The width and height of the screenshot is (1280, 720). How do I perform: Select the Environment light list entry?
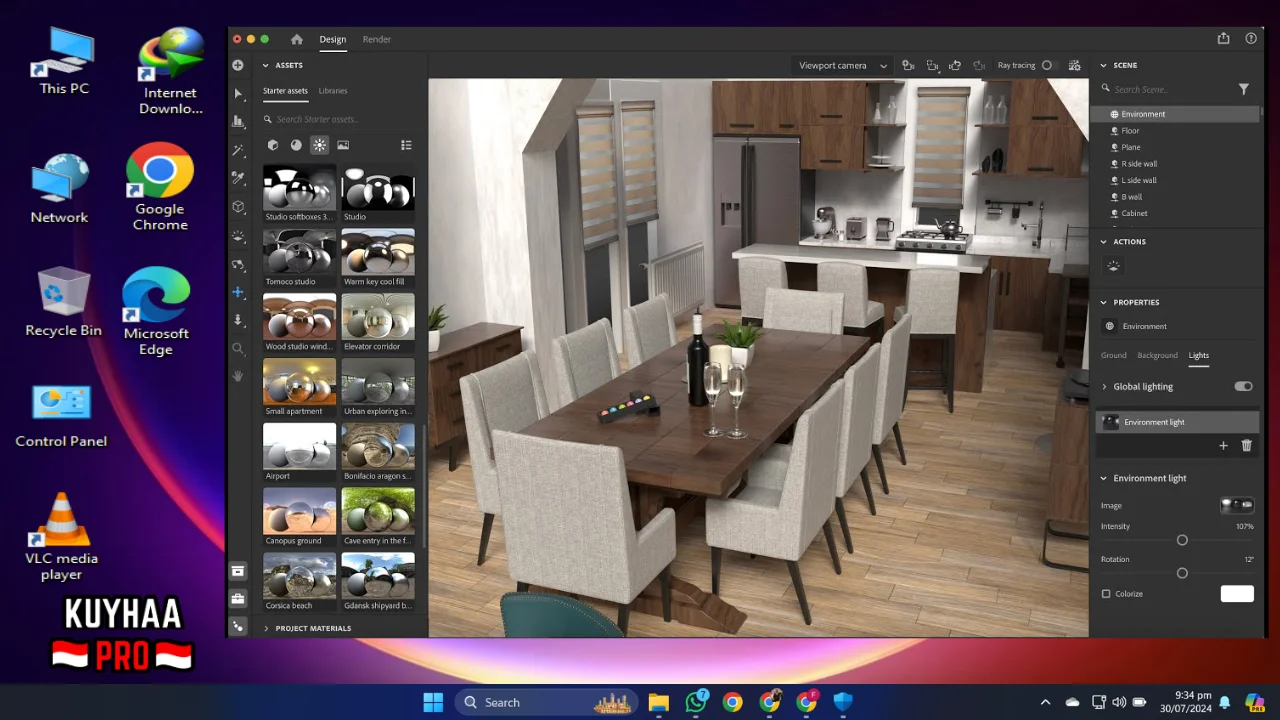[1178, 422]
